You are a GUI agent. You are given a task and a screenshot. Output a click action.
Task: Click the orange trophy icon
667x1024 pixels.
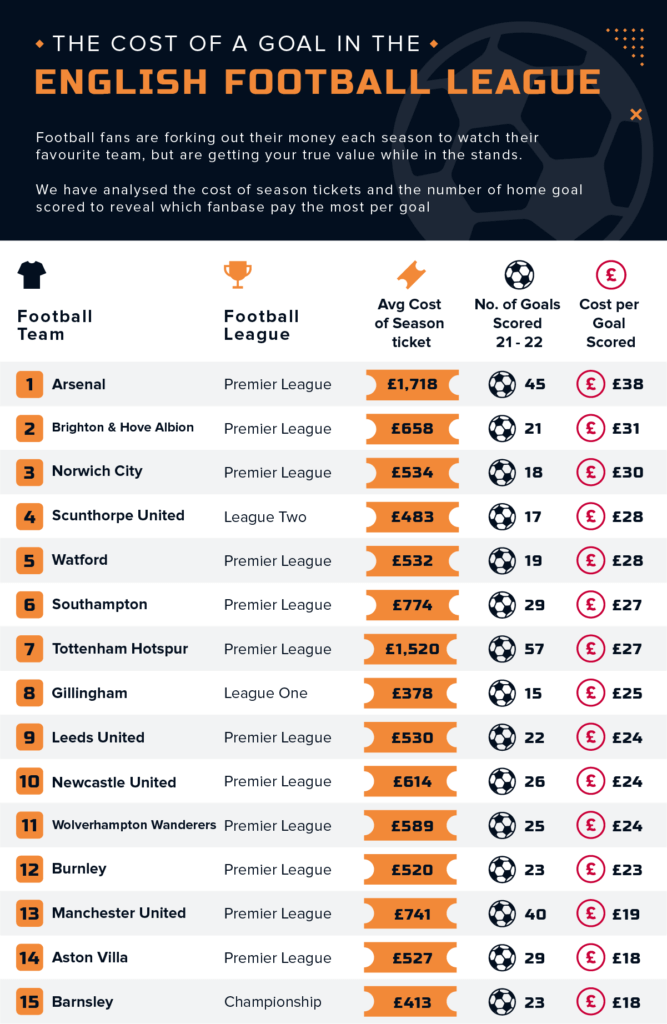tap(238, 274)
